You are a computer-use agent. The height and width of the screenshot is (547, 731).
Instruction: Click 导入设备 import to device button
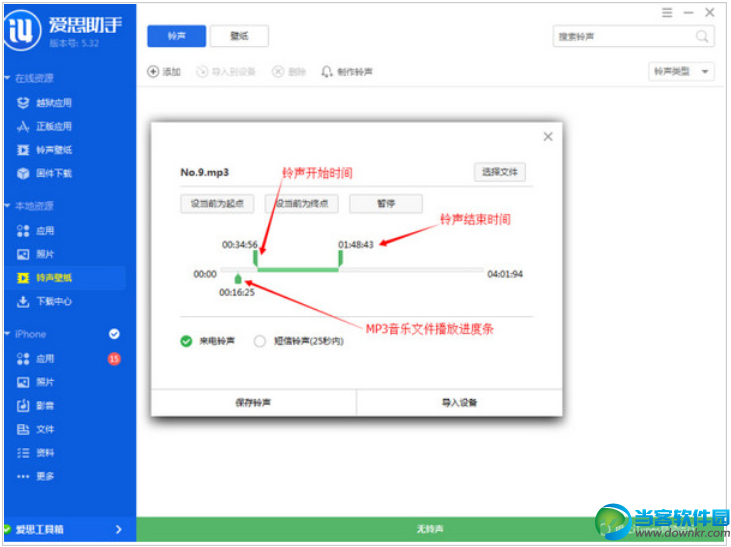pyautogui.click(x=459, y=402)
